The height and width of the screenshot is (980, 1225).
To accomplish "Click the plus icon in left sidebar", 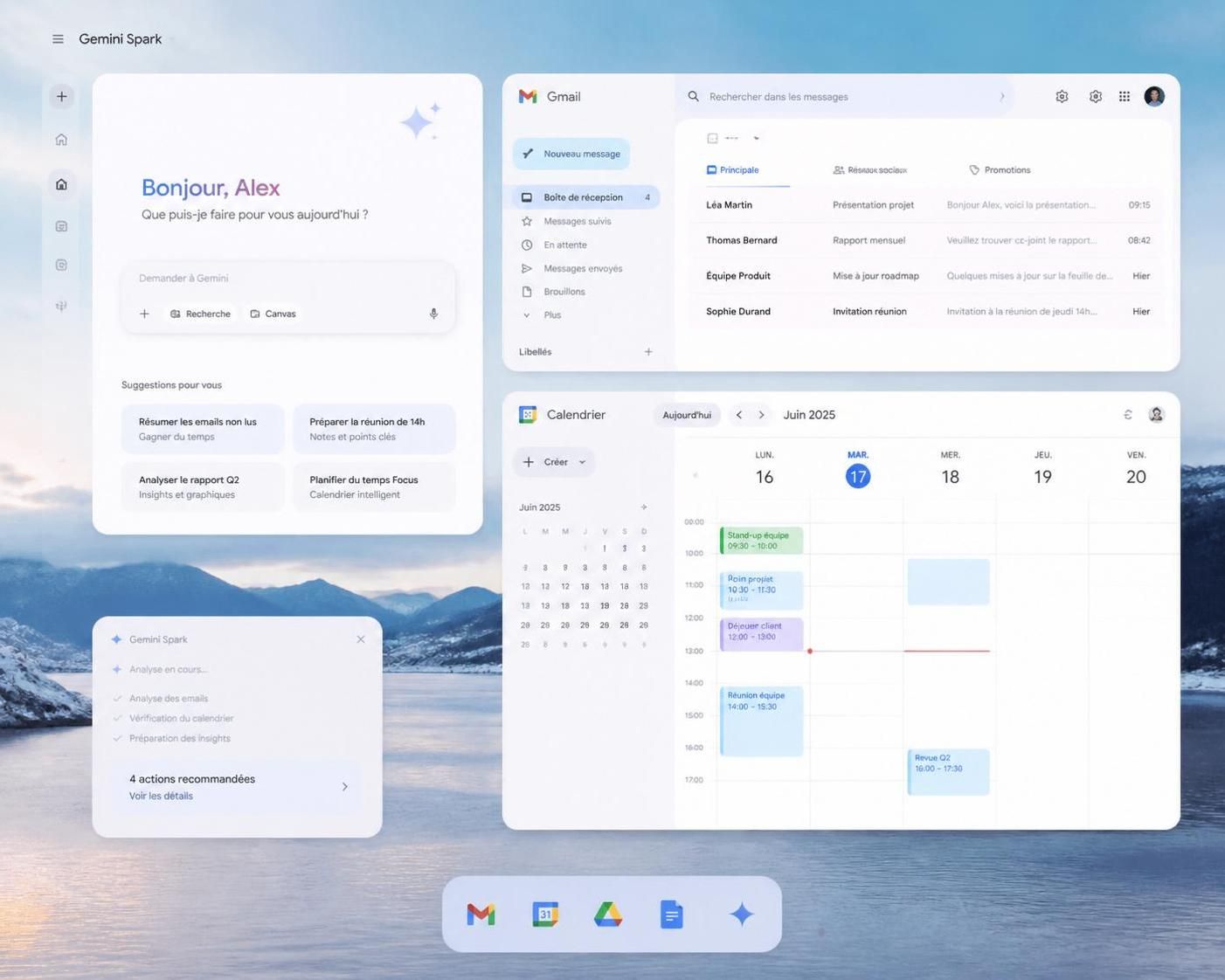I will point(61,97).
